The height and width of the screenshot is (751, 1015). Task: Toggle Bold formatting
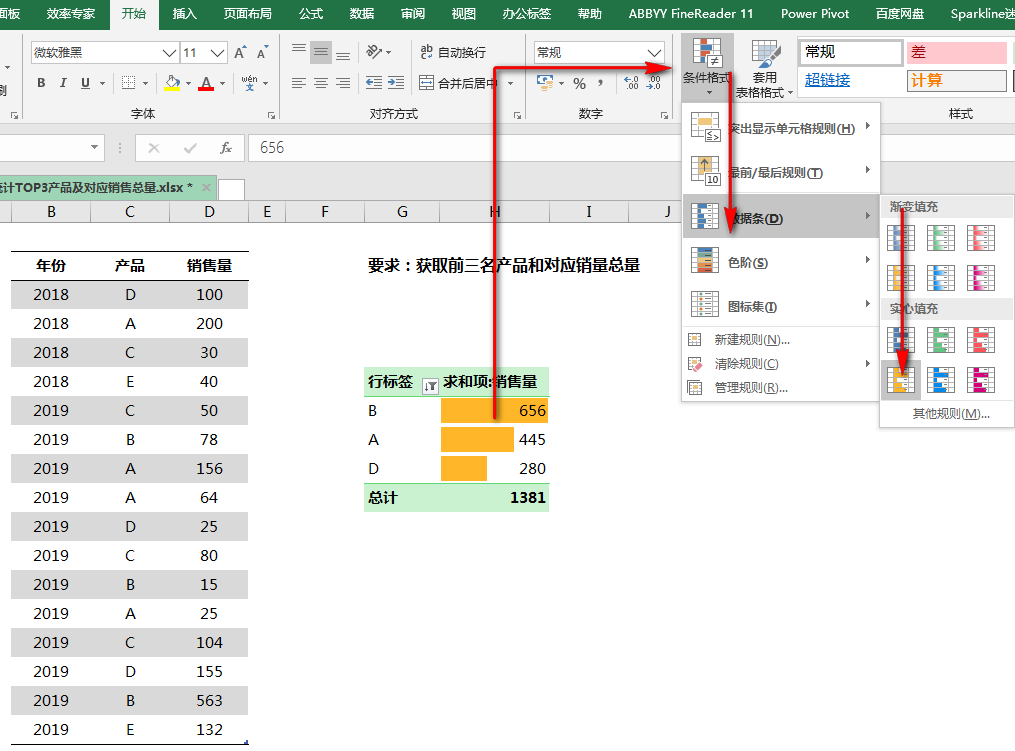[x=41, y=83]
